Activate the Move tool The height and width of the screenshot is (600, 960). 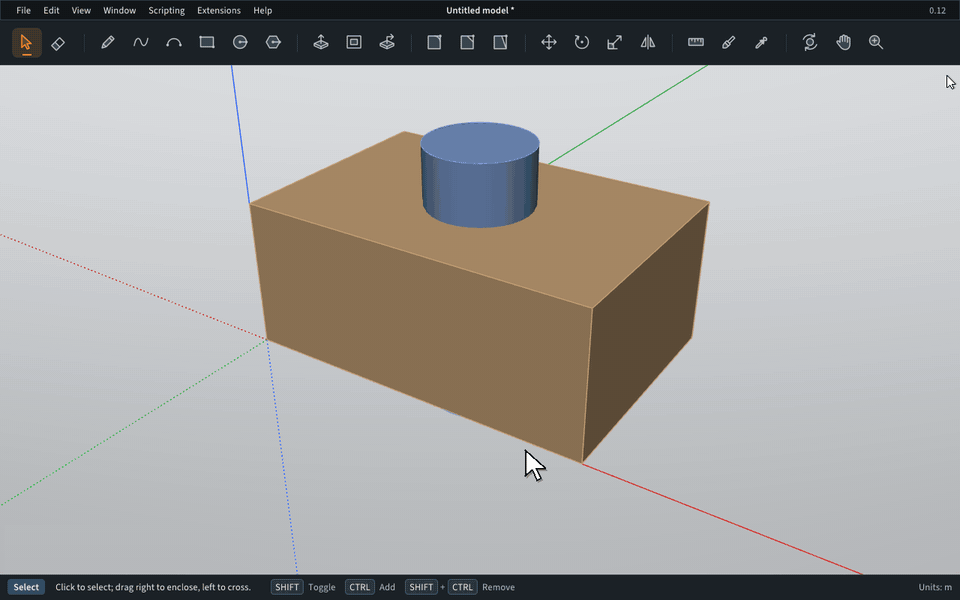click(549, 42)
